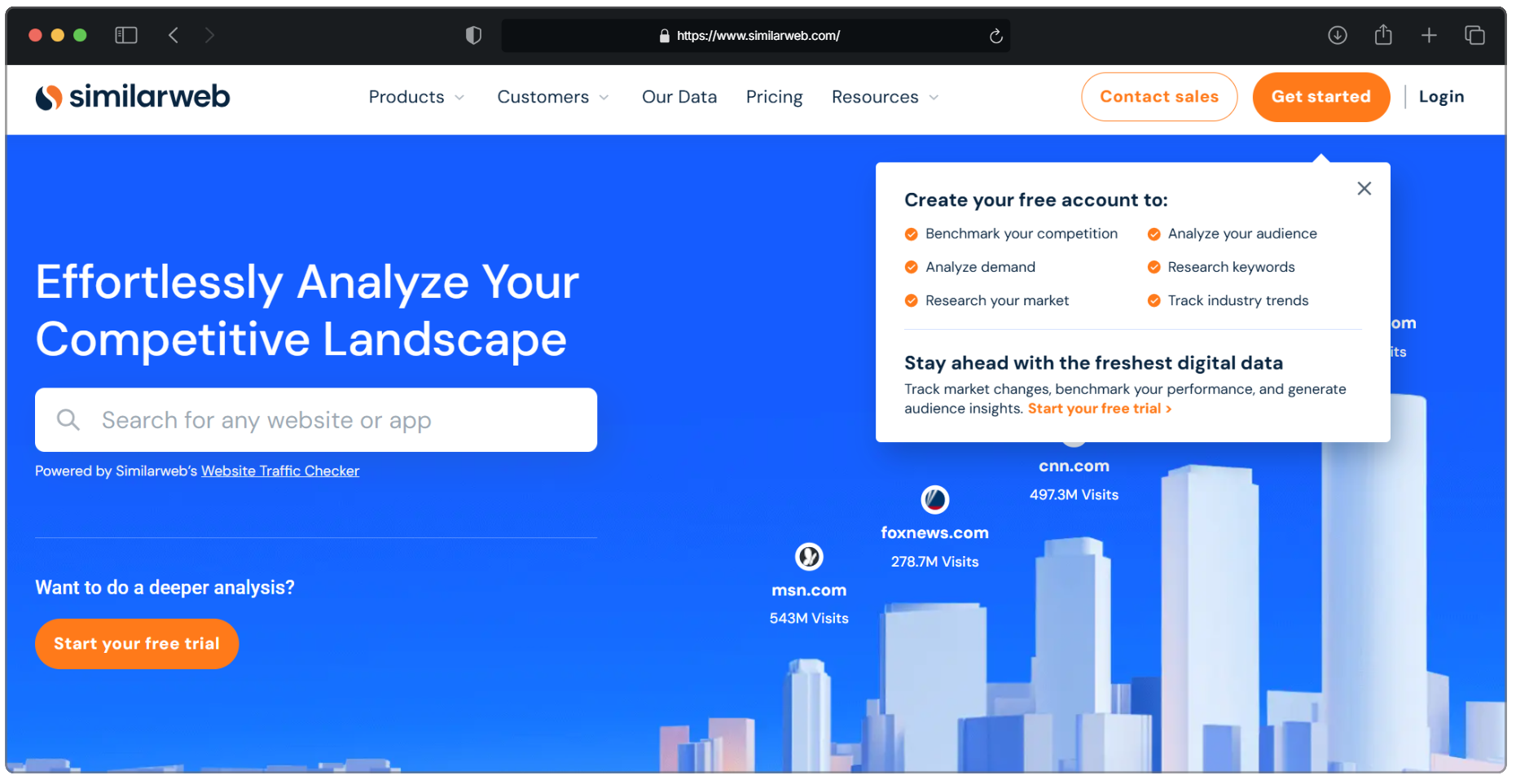This screenshot has width=1516, height=784.
Task: Click the msn.com site icon
Action: pyautogui.click(x=809, y=557)
